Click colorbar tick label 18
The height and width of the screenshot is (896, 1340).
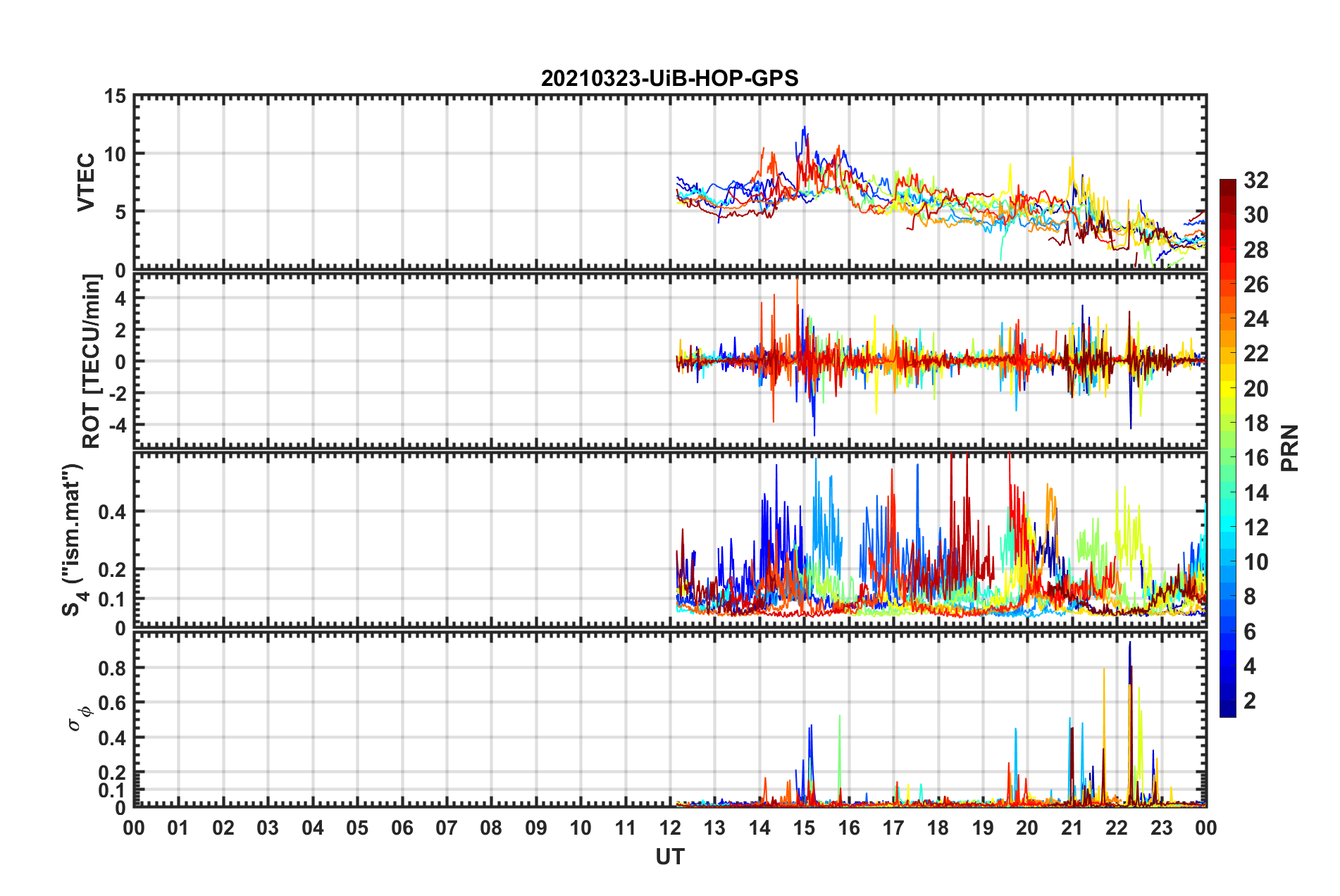pos(1255,423)
